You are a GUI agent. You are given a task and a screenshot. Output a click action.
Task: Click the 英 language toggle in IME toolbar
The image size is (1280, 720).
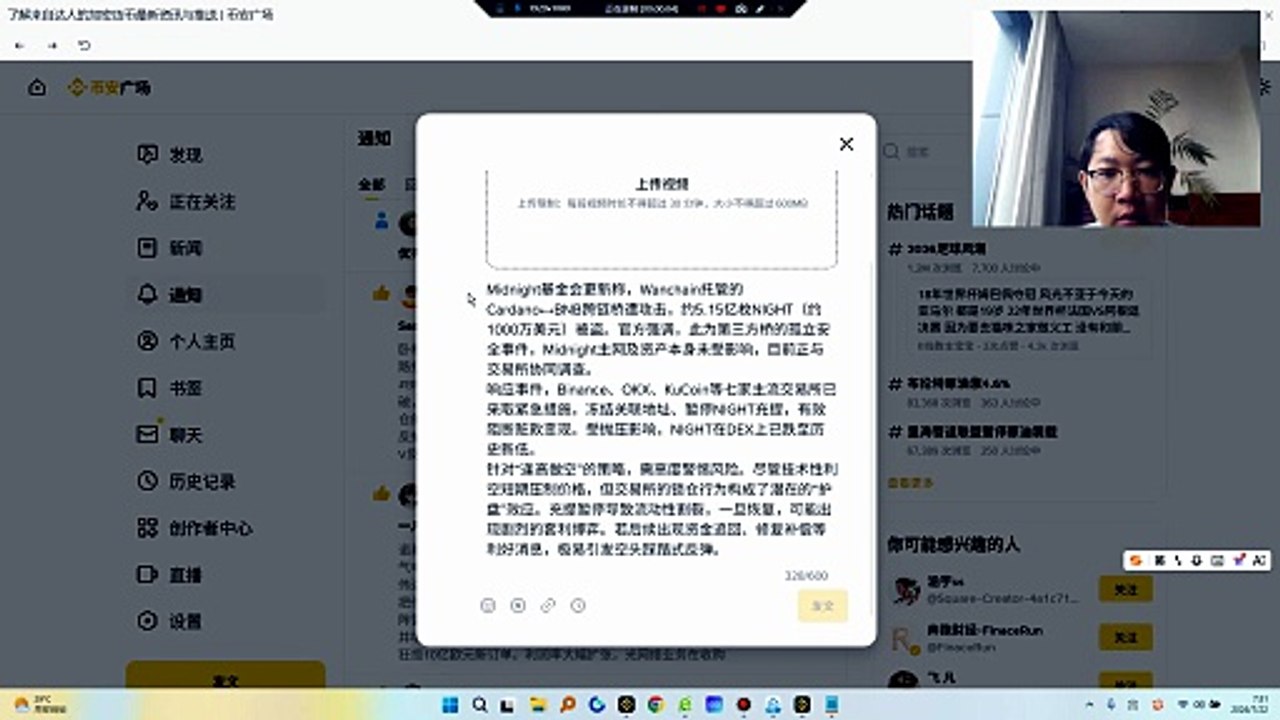tap(1159, 561)
